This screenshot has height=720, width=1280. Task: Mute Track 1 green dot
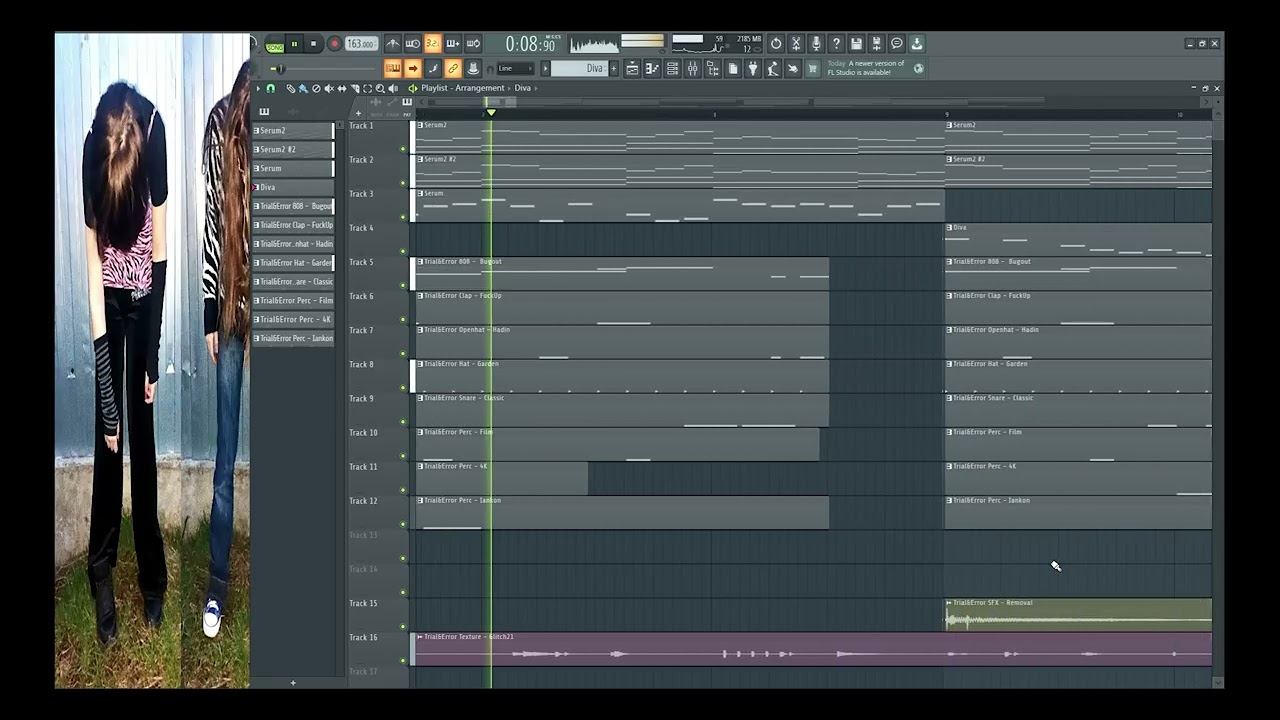point(403,149)
